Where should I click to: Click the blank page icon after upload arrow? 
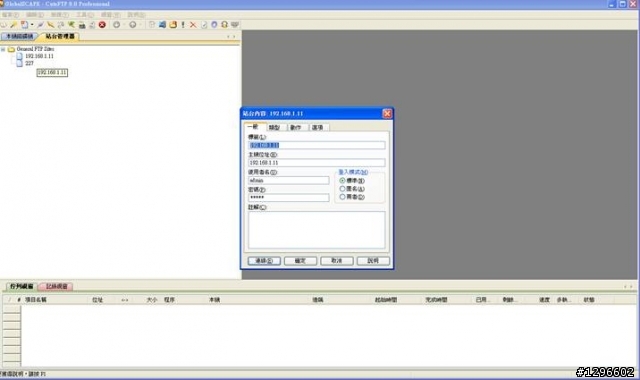[152, 25]
